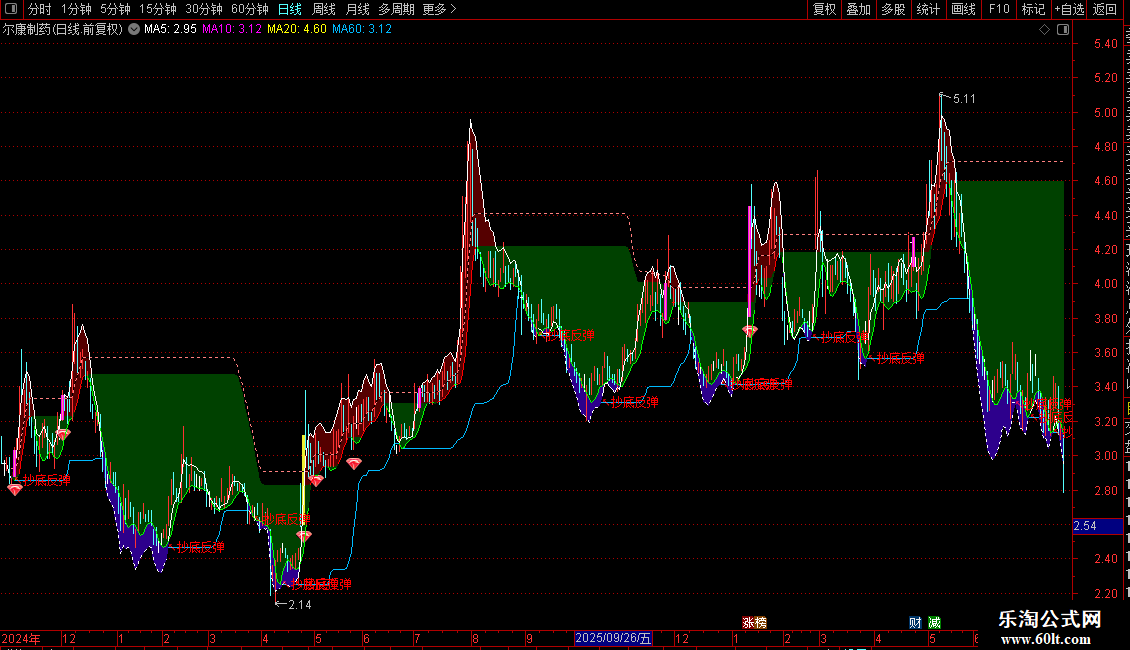The image size is (1130, 650).
Task: Expand the 更多 periods menu
Action: click(x=439, y=9)
